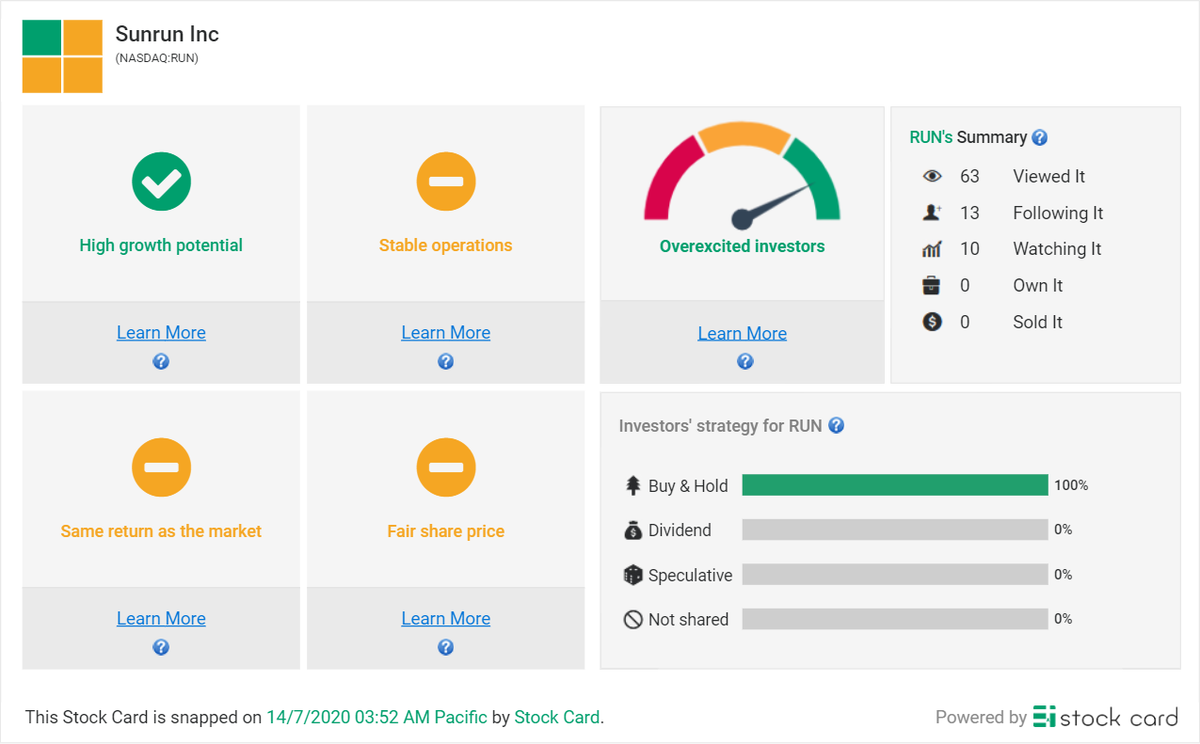
Task: Click the Own It label
Action: [x=1038, y=286]
